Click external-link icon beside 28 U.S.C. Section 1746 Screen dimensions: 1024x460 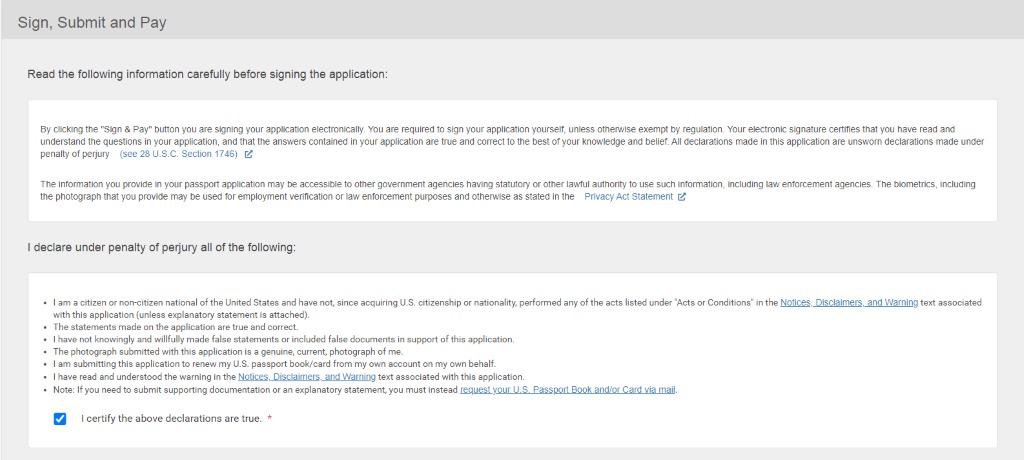click(x=249, y=155)
